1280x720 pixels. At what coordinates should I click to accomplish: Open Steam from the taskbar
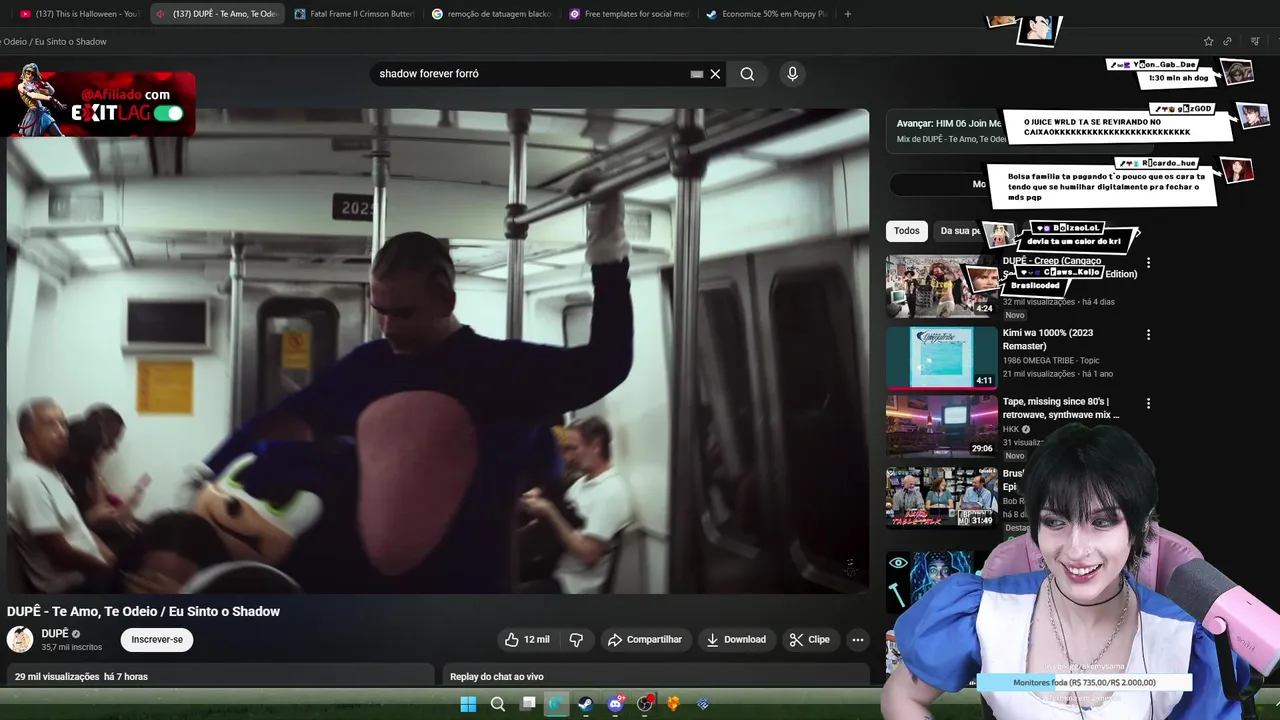(585, 704)
